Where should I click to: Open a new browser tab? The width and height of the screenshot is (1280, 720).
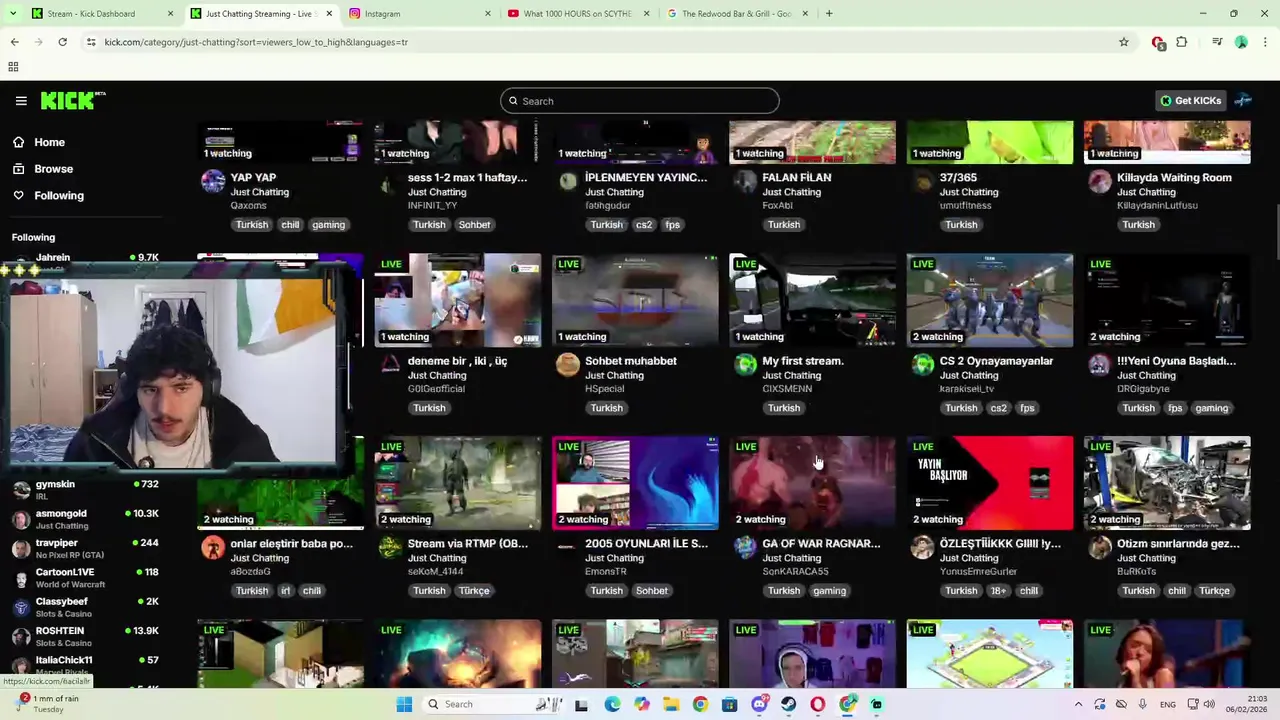click(x=829, y=13)
